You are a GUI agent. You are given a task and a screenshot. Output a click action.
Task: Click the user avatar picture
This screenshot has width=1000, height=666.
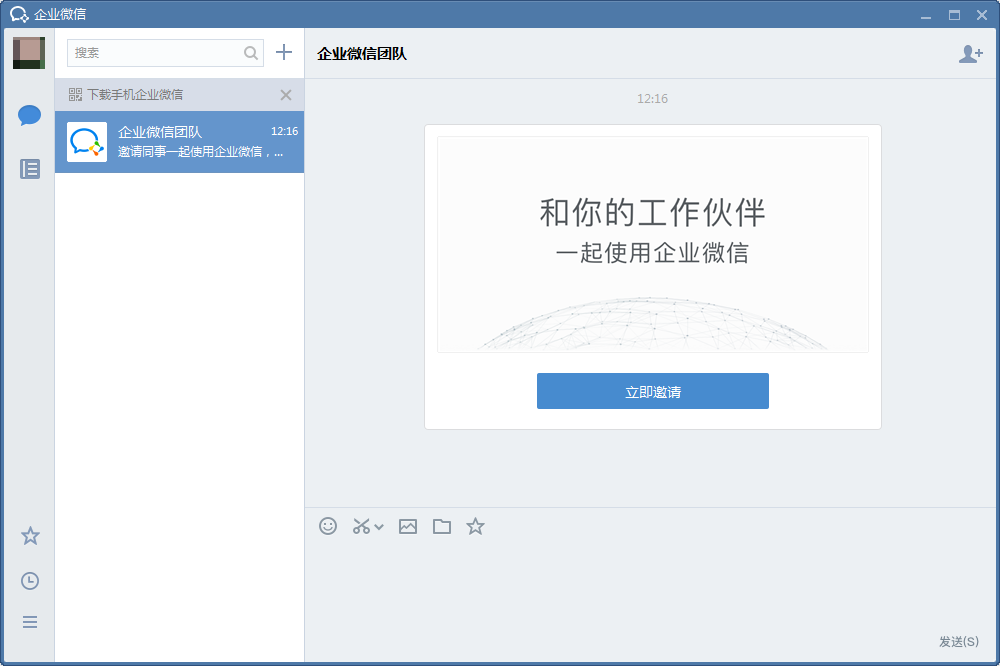click(29, 52)
